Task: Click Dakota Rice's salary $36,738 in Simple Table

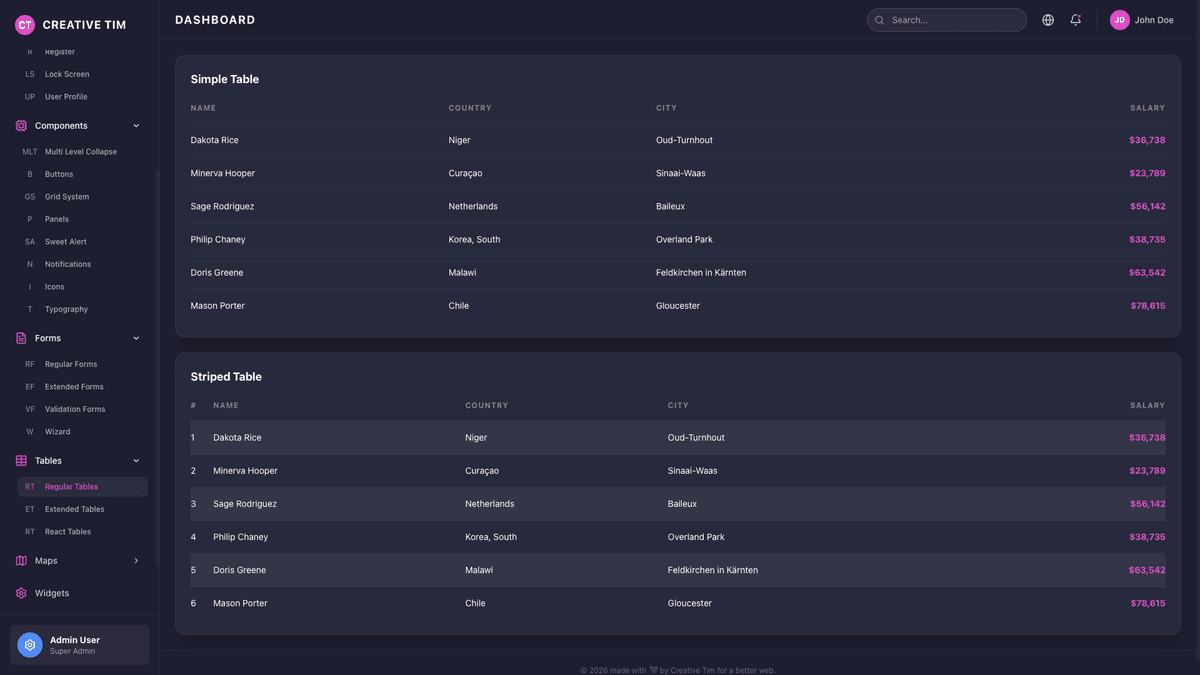Action: 1147,140
